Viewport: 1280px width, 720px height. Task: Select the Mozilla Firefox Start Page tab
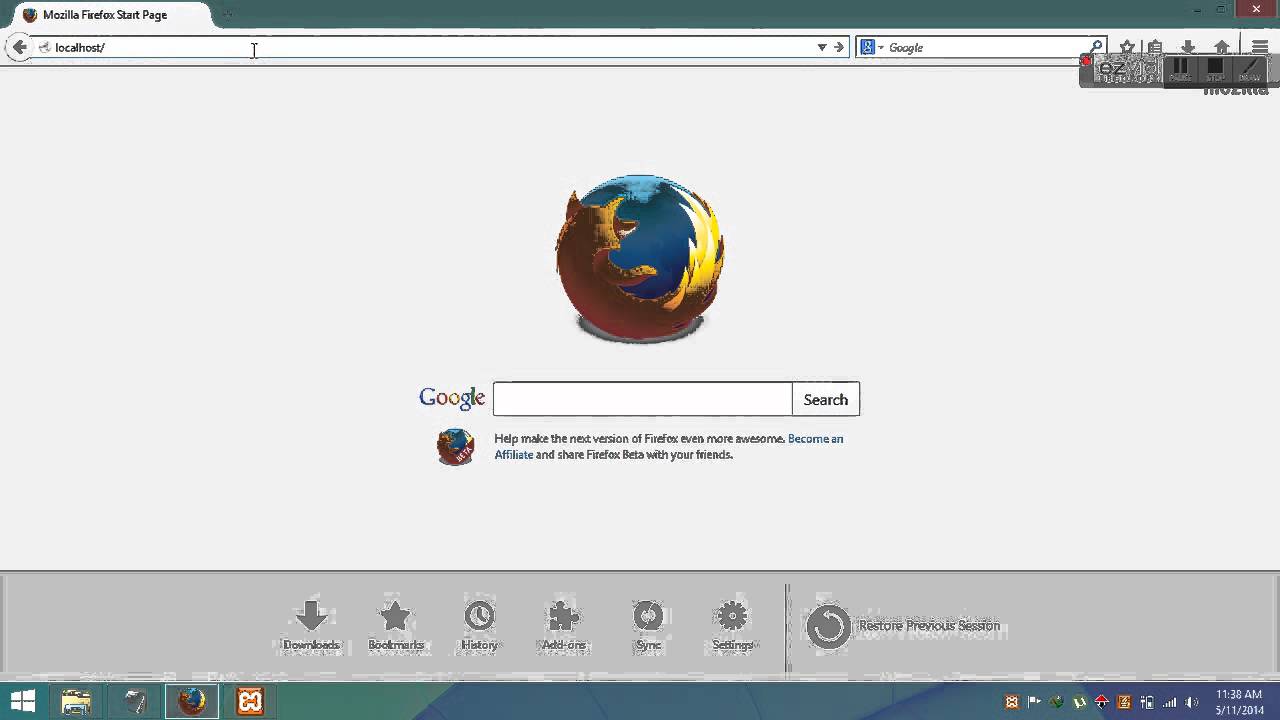110,15
